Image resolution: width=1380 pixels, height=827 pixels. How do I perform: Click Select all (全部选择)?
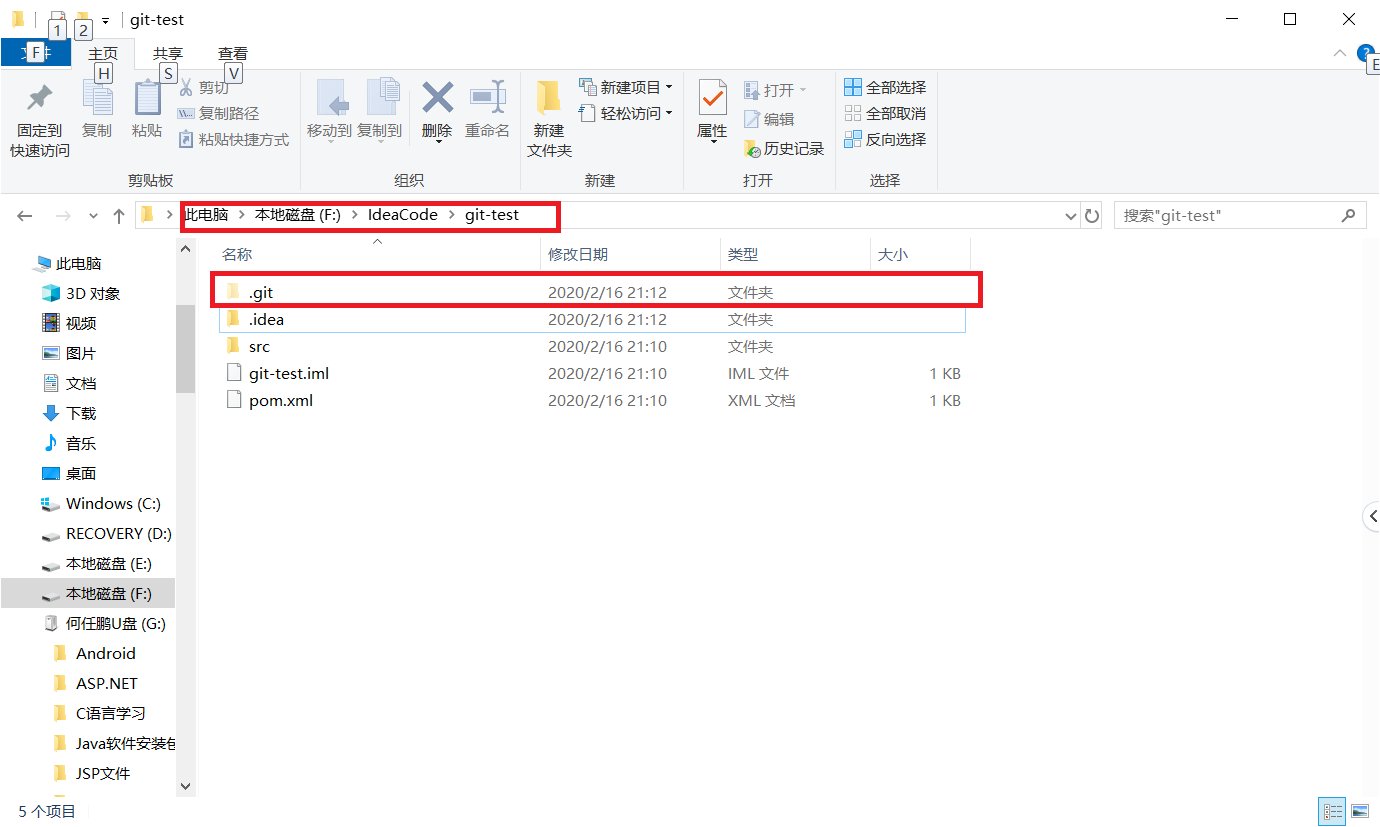click(x=885, y=88)
